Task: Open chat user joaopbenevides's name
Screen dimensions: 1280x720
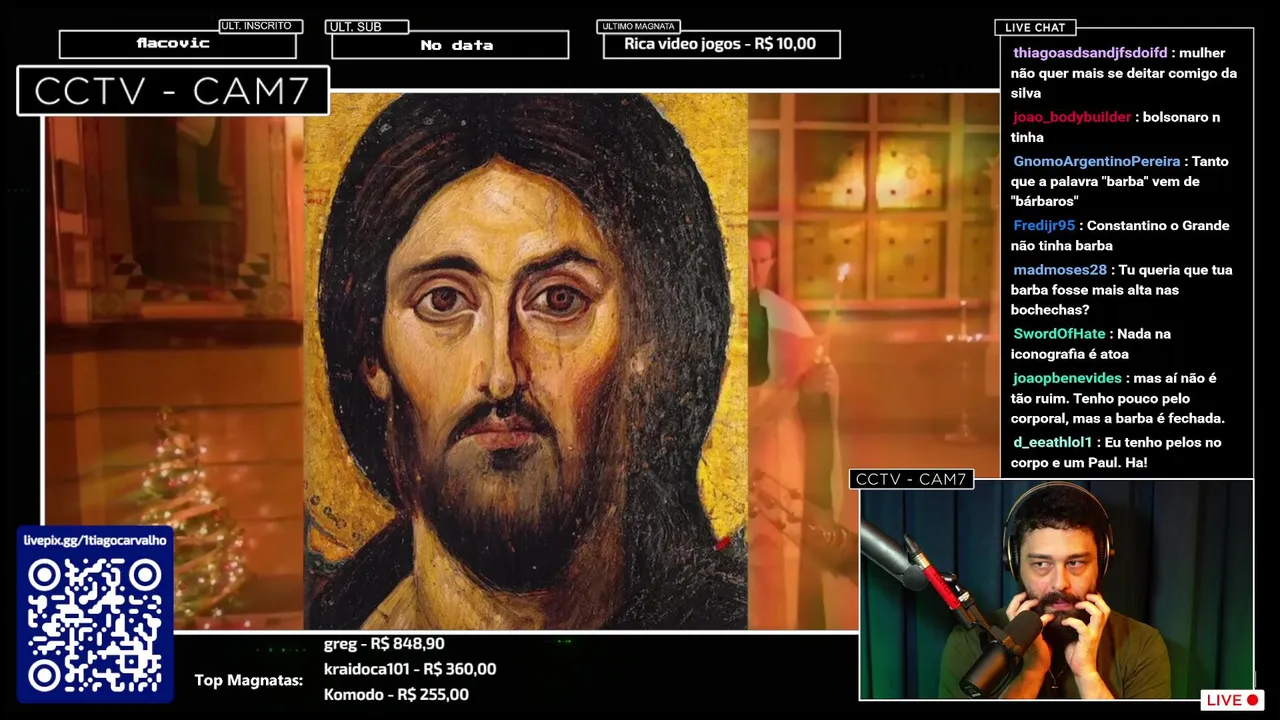Action: (x=1067, y=378)
